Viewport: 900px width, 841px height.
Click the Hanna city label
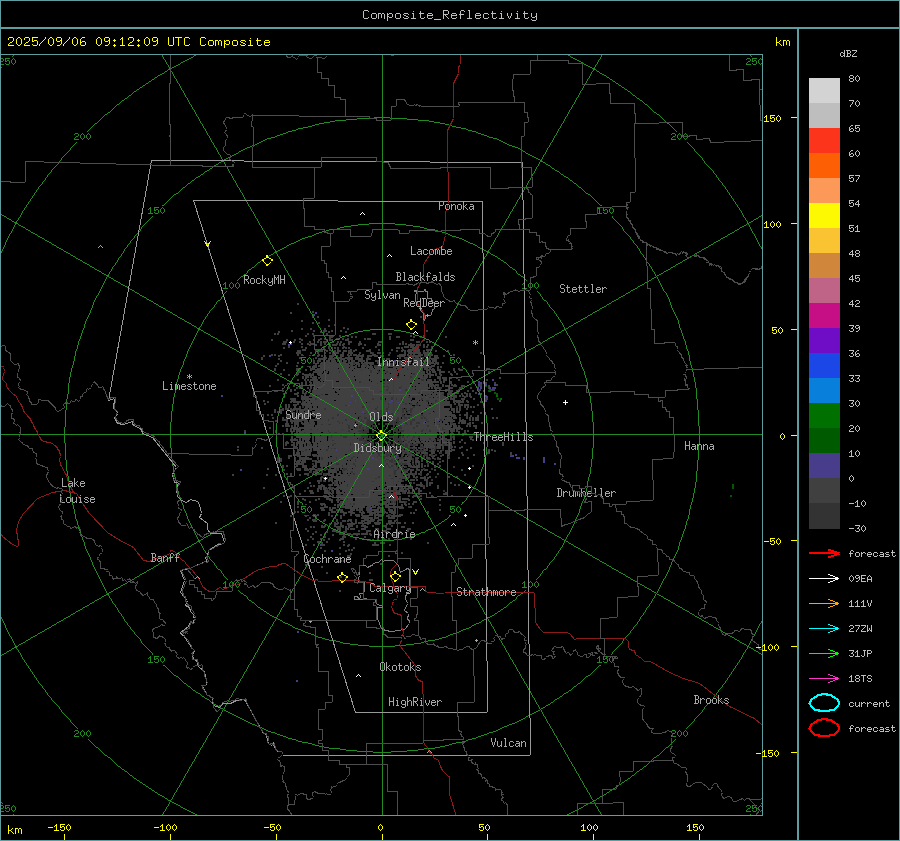coord(699,446)
